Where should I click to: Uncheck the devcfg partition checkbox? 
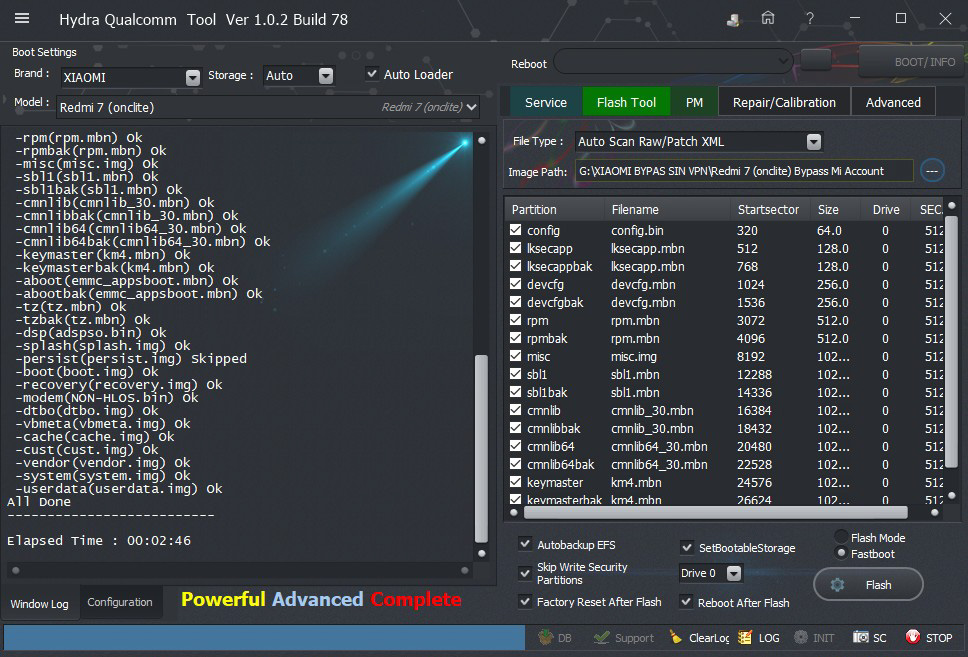pos(515,283)
